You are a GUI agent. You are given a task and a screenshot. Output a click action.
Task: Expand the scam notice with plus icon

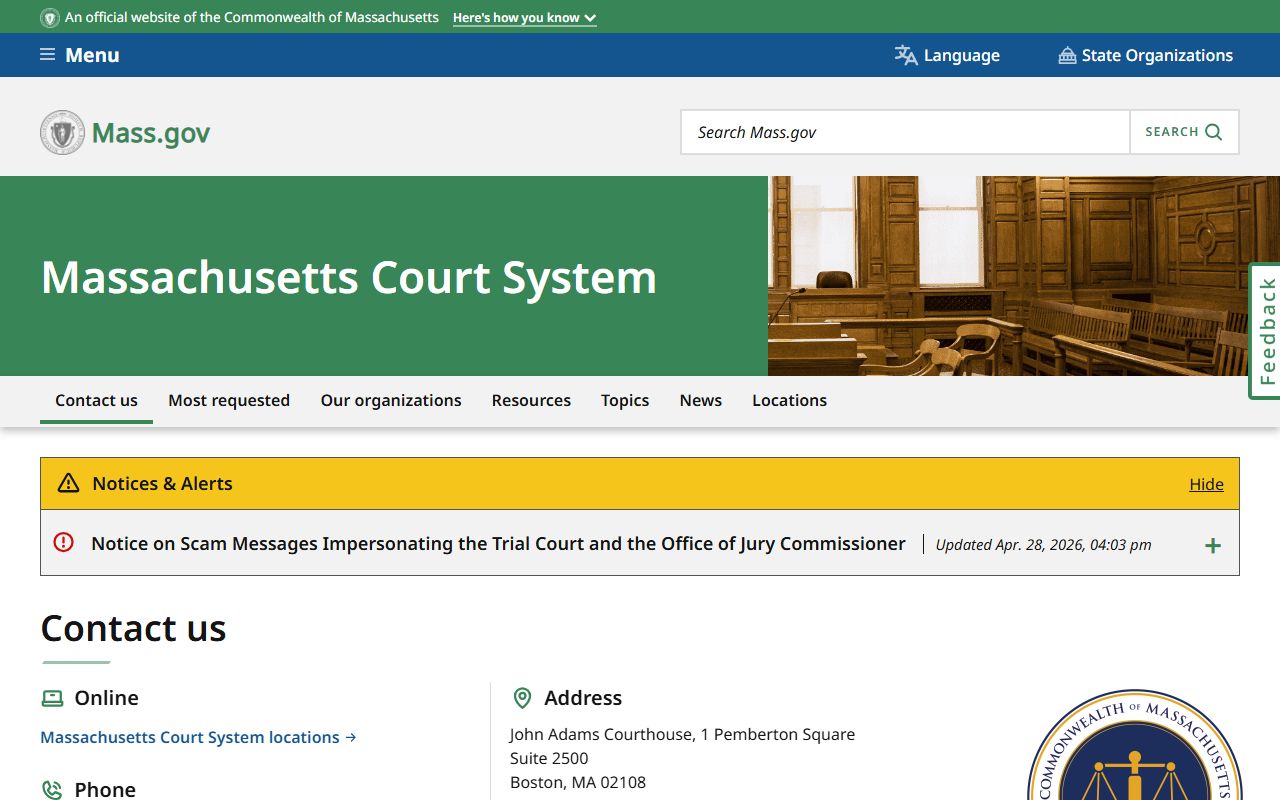[x=1213, y=545]
